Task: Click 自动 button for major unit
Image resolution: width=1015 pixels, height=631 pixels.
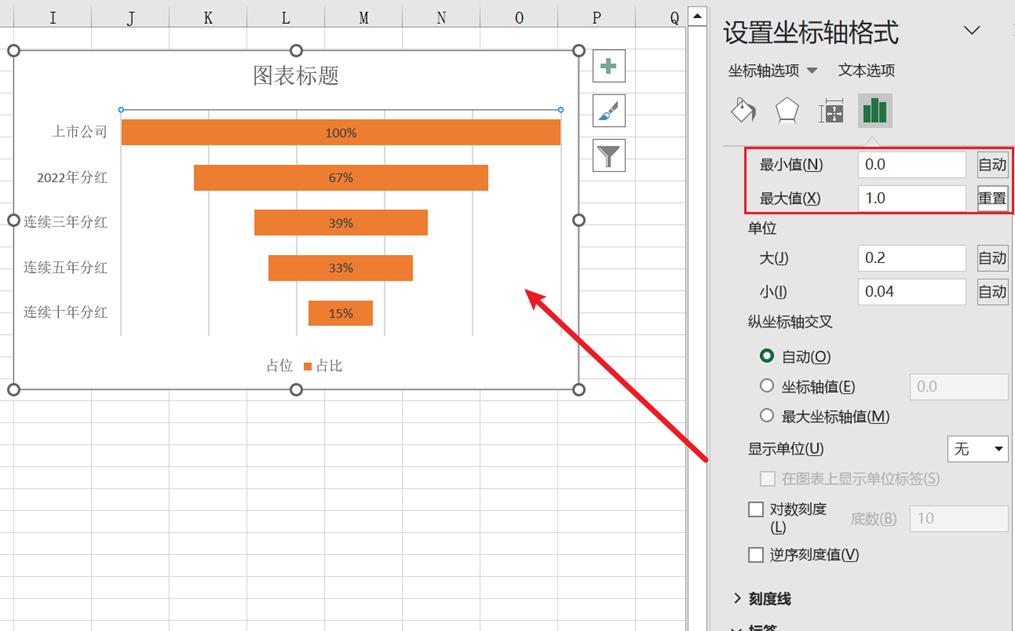Action: 992,258
